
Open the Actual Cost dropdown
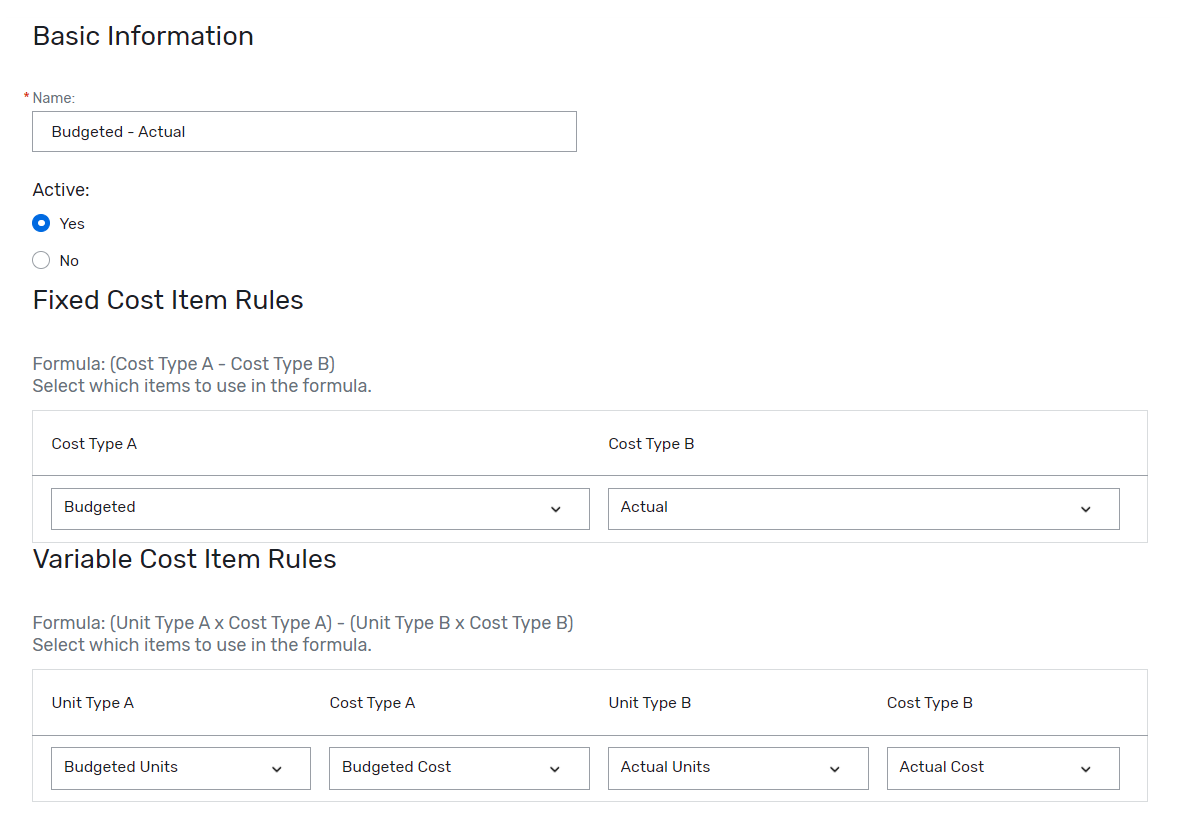coord(1002,767)
